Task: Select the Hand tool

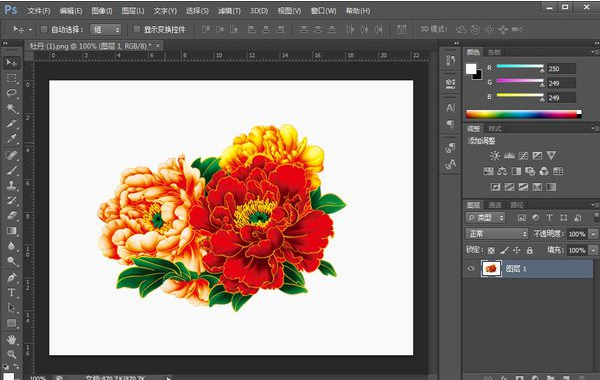Action: click(12, 339)
